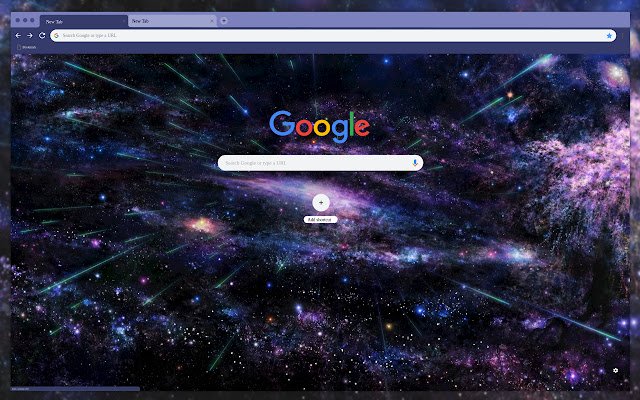
Task: Open the Chrome three-dot menu
Action: click(623, 36)
